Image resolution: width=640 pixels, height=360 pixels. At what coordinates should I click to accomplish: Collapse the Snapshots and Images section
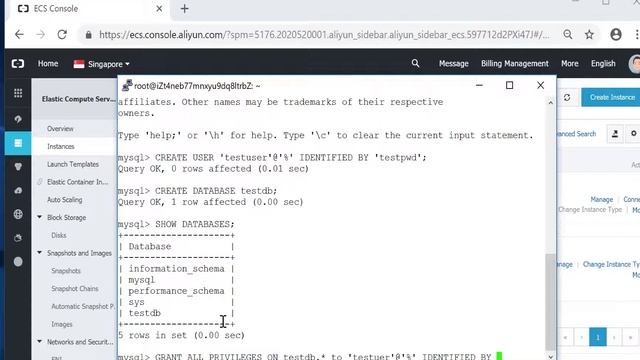pos(40,253)
